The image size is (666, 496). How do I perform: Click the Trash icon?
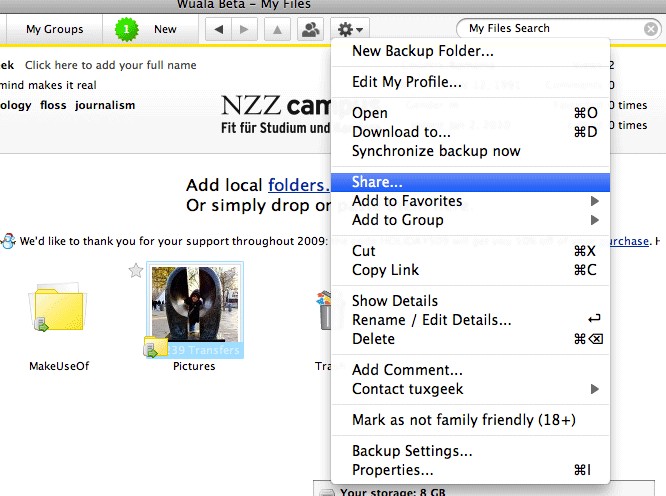tap(324, 310)
